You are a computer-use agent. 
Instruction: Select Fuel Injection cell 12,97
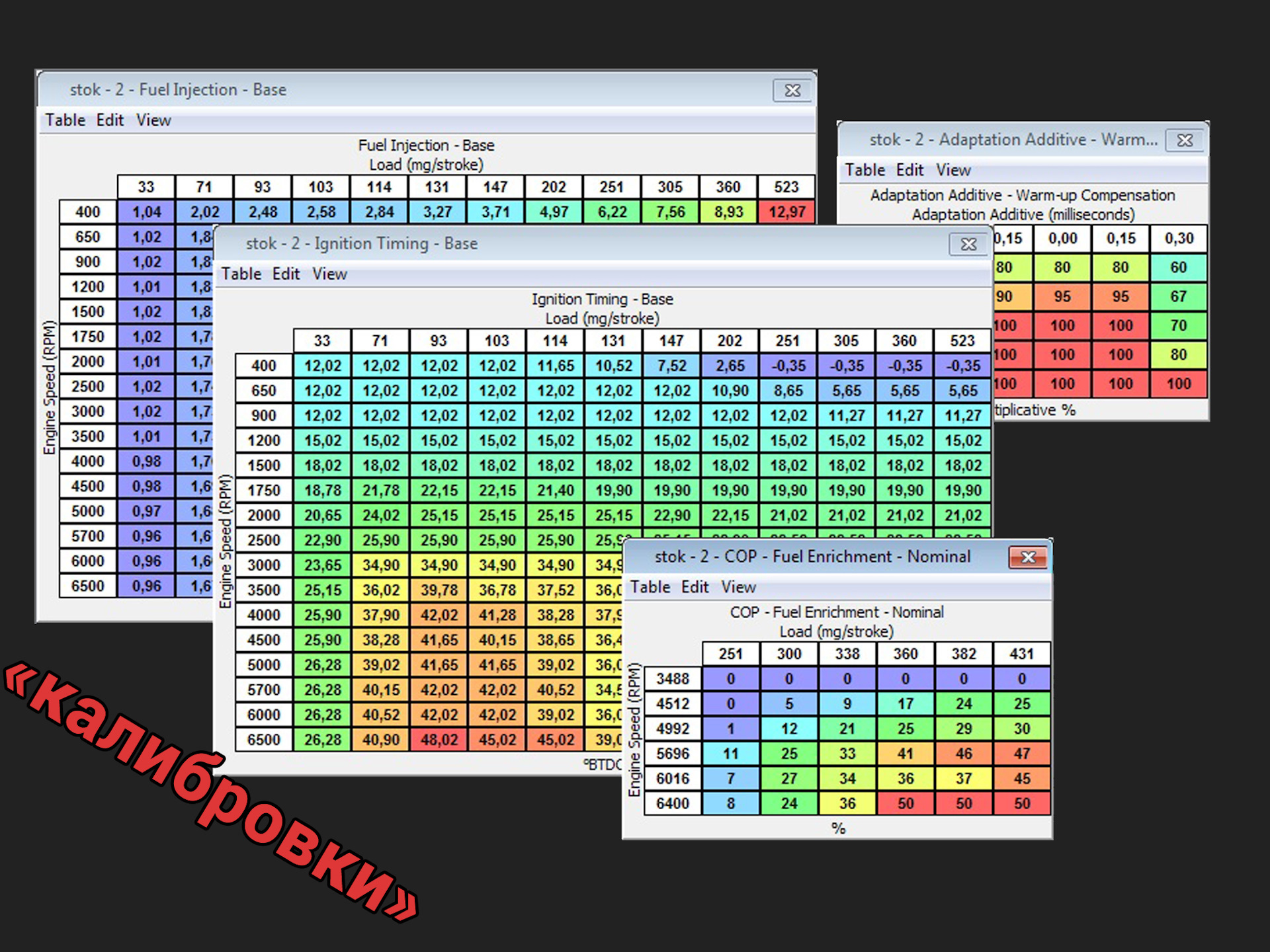(786, 212)
